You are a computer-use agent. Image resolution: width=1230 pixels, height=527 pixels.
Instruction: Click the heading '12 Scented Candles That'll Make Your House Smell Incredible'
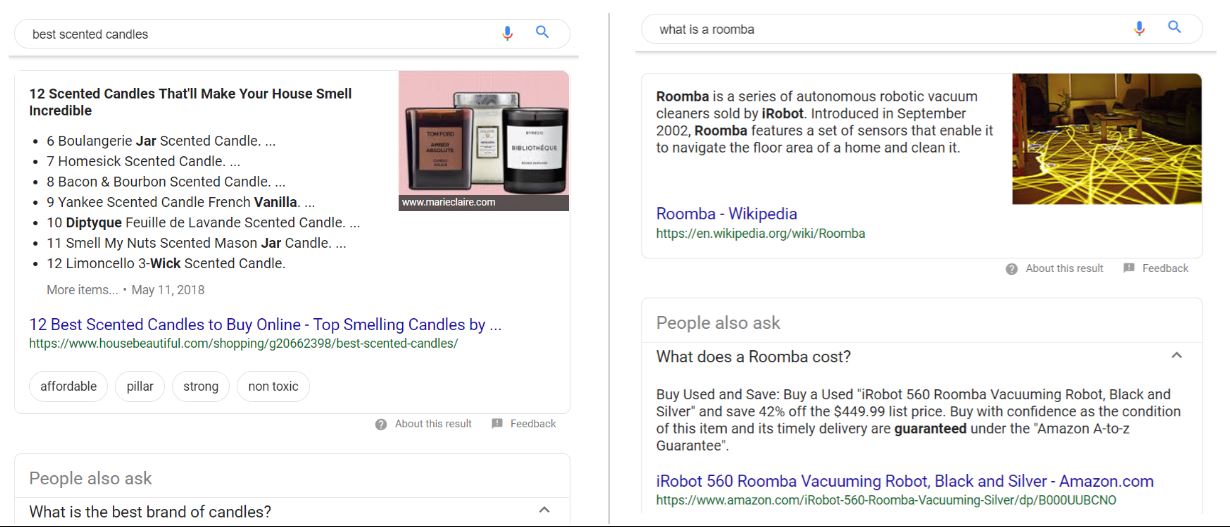tap(190, 102)
